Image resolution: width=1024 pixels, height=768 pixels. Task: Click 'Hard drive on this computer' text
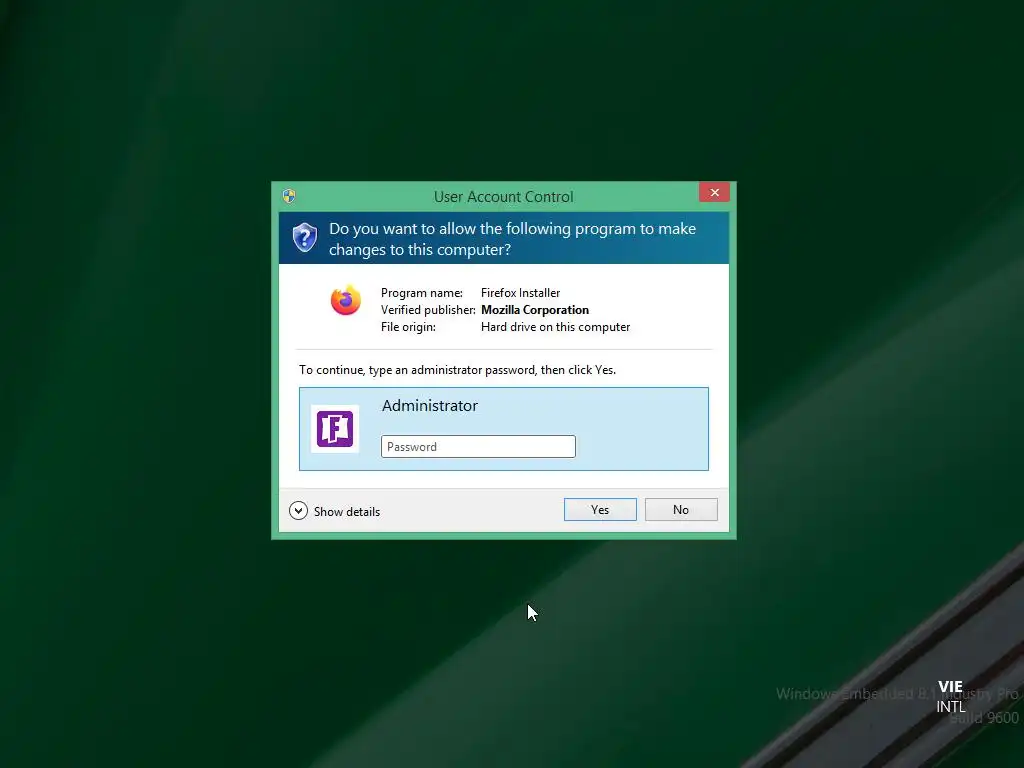pos(555,327)
